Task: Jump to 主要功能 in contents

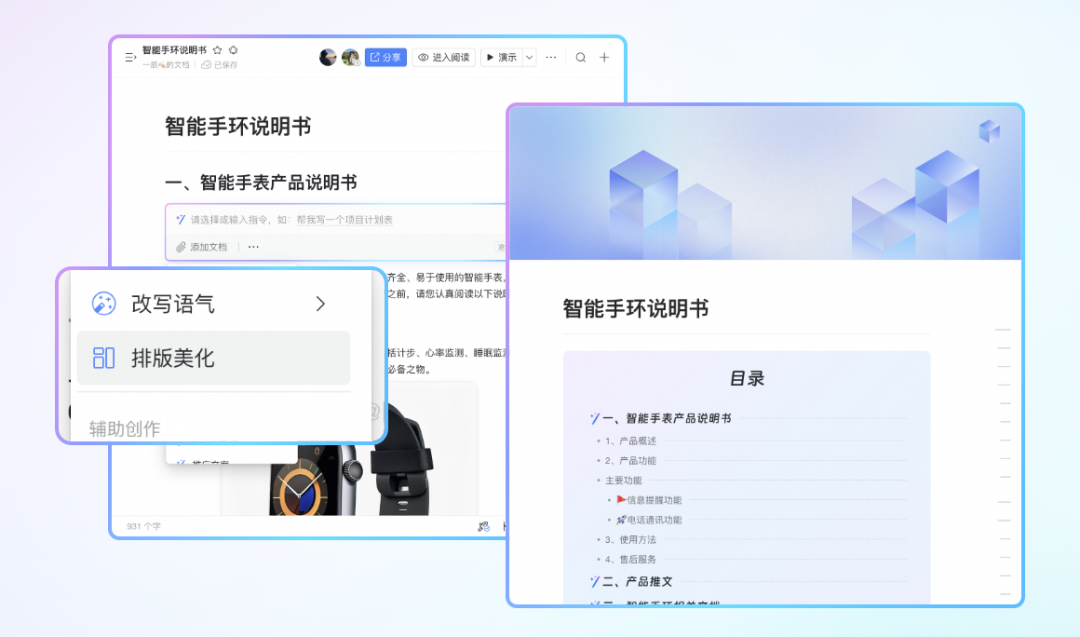Action: pyautogui.click(x=623, y=480)
